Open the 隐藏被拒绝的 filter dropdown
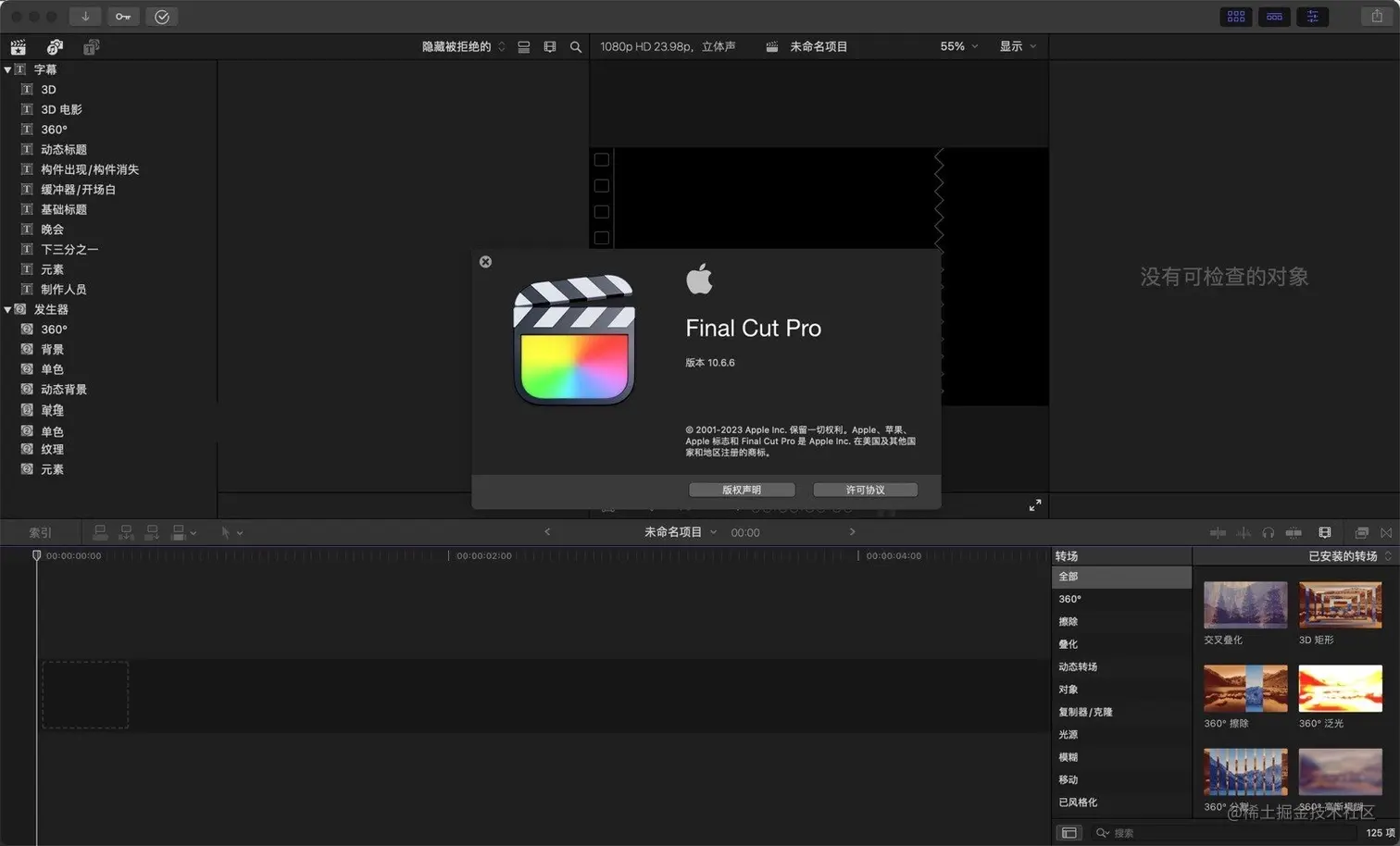The image size is (1400, 846). click(464, 46)
